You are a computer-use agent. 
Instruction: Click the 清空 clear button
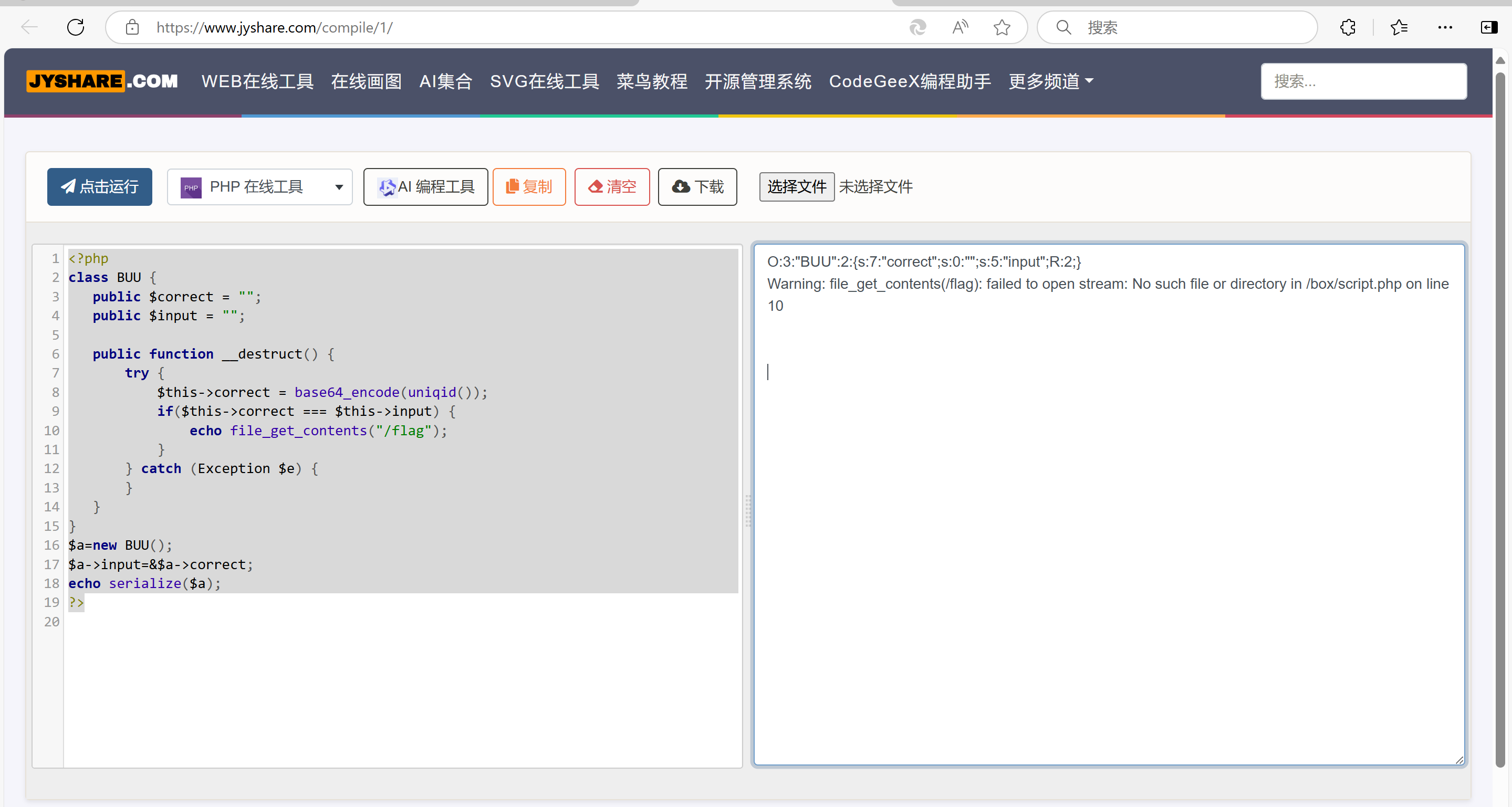pyautogui.click(x=612, y=186)
